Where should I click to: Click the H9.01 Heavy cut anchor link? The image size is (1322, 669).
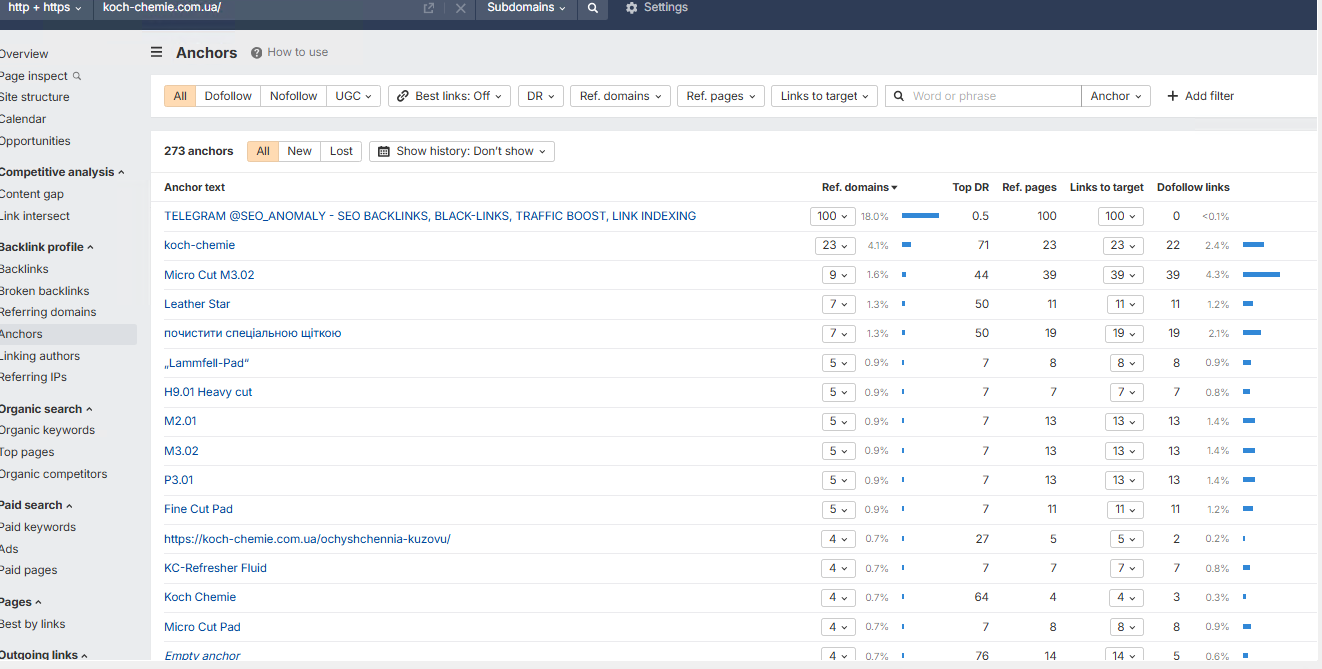[x=208, y=392]
